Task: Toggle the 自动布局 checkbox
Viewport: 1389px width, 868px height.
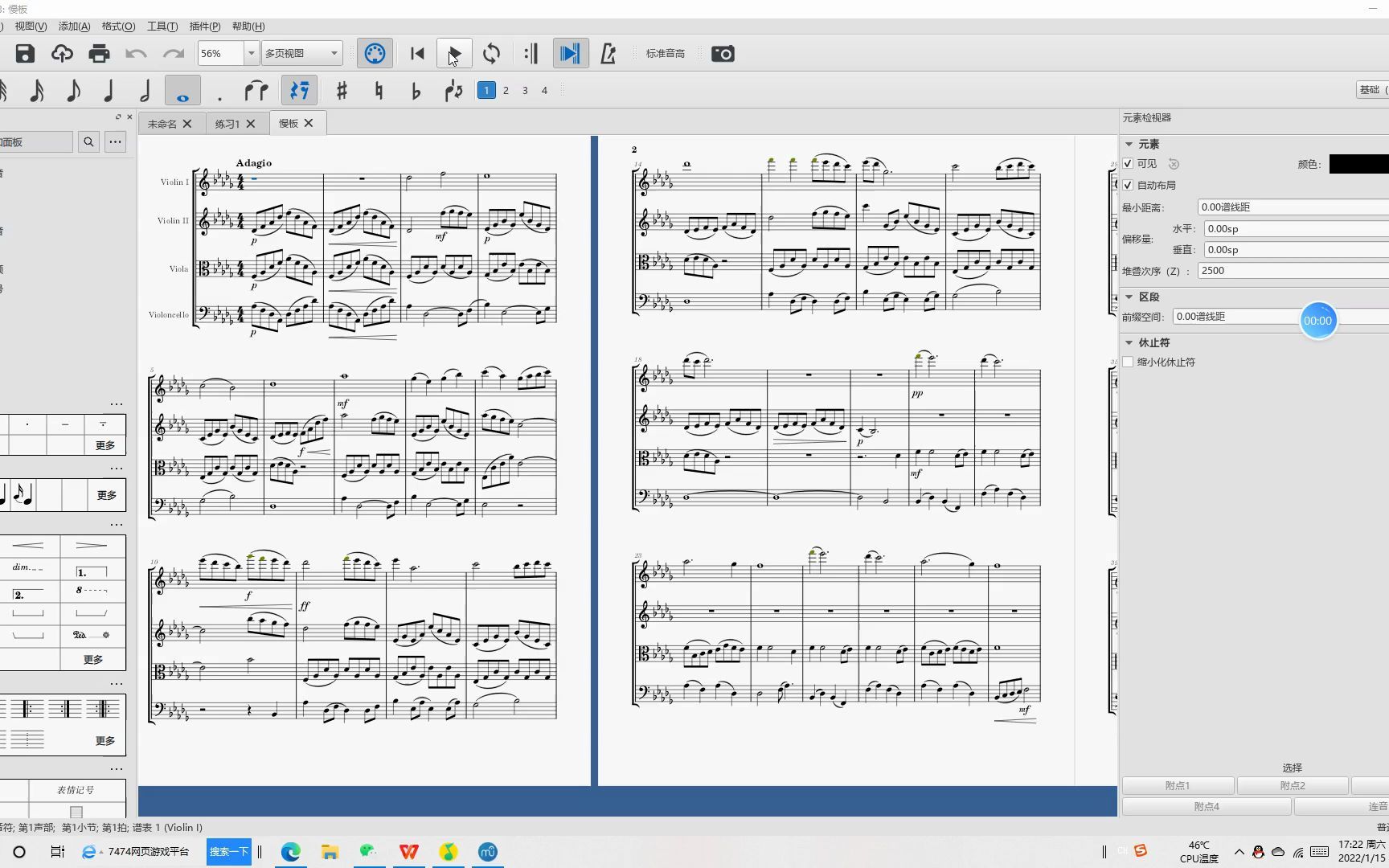Action: pyautogui.click(x=1129, y=186)
